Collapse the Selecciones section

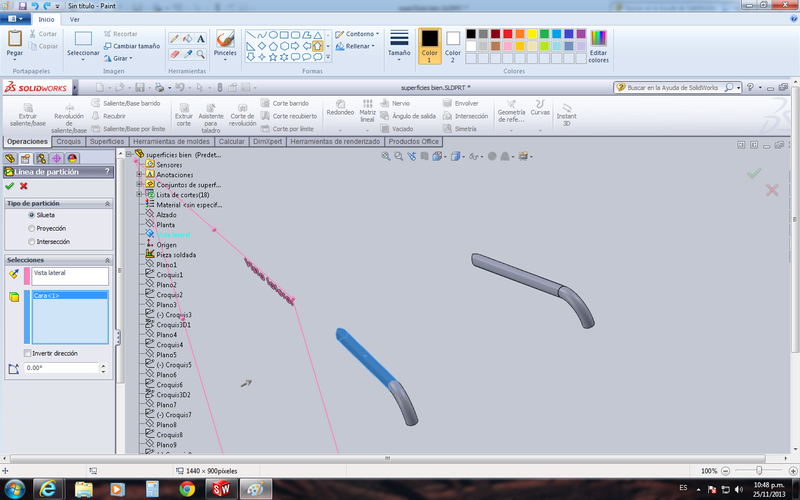(x=107, y=260)
